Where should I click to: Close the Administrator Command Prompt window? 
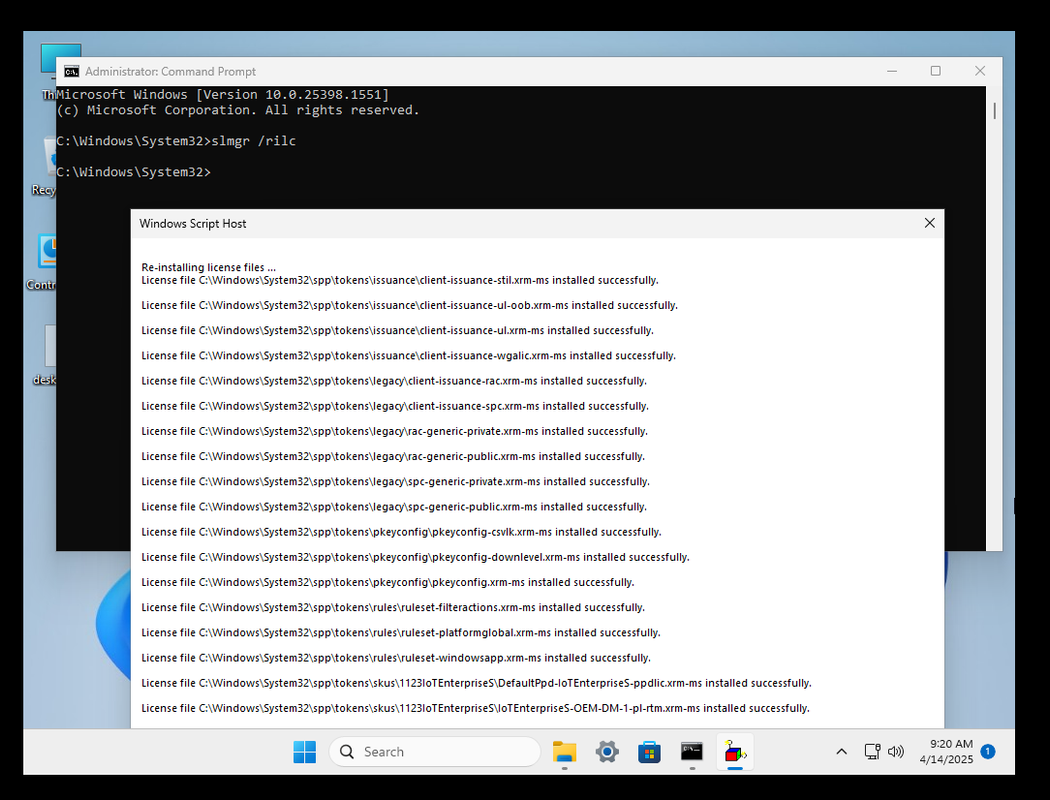coord(980,71)
